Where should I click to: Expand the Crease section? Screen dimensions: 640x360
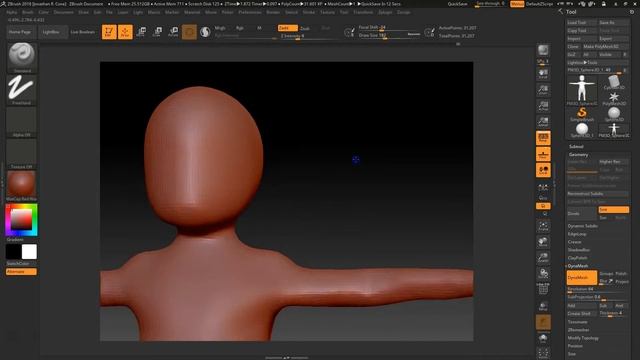(x=574, y=242)
